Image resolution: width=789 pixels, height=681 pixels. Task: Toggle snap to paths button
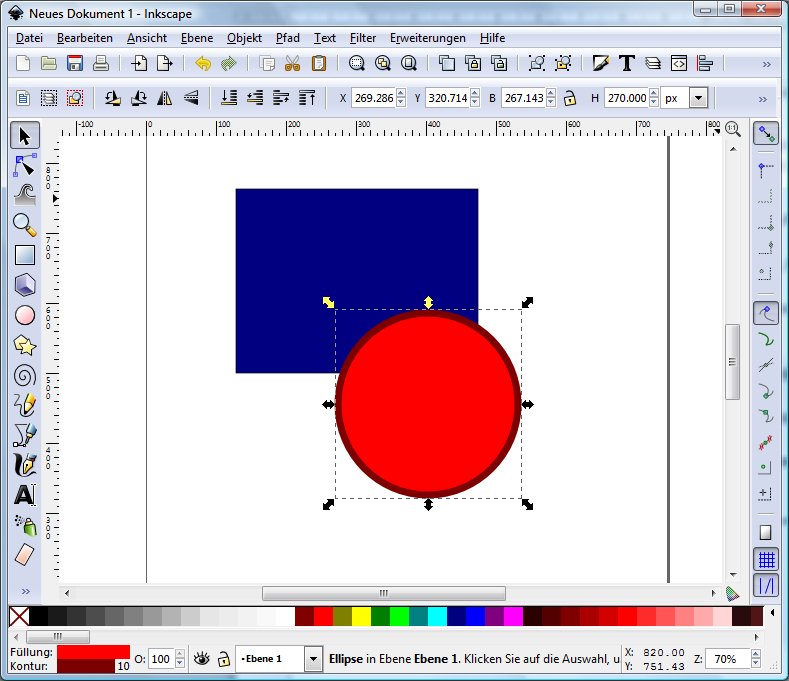(x=766, y=340)
